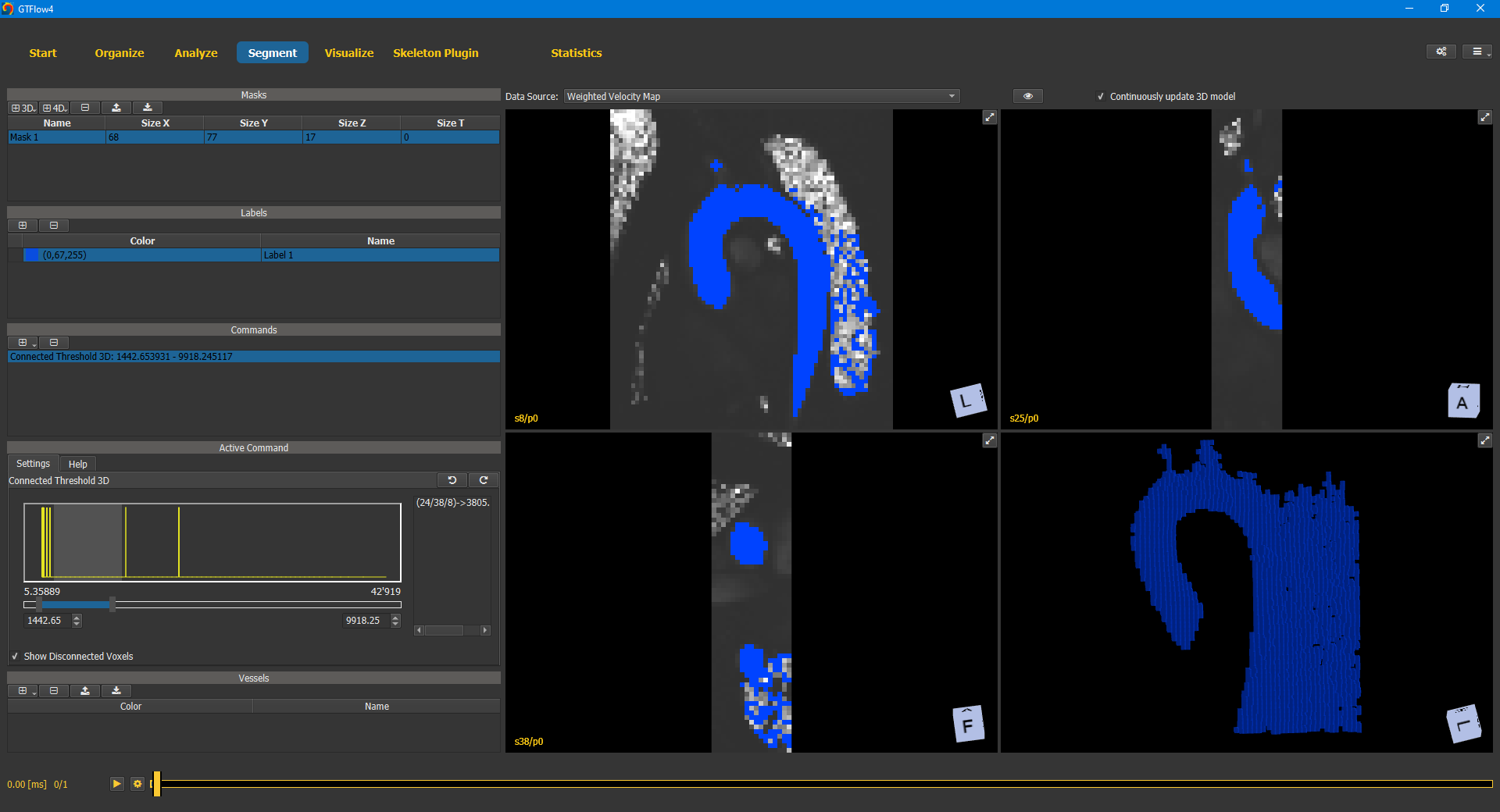
Task: Click the Vessels upload/export icon
Action: pos(85,691)
